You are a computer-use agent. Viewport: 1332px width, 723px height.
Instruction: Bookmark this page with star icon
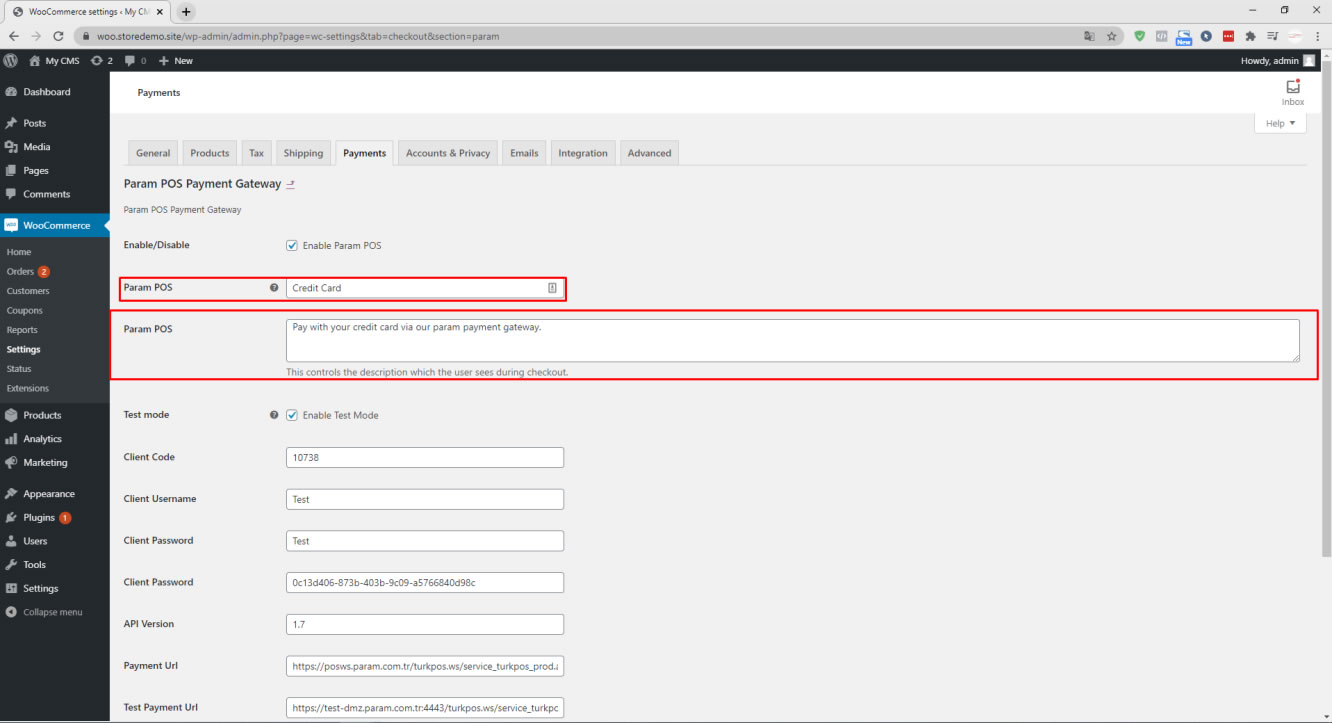point(1112,36)
